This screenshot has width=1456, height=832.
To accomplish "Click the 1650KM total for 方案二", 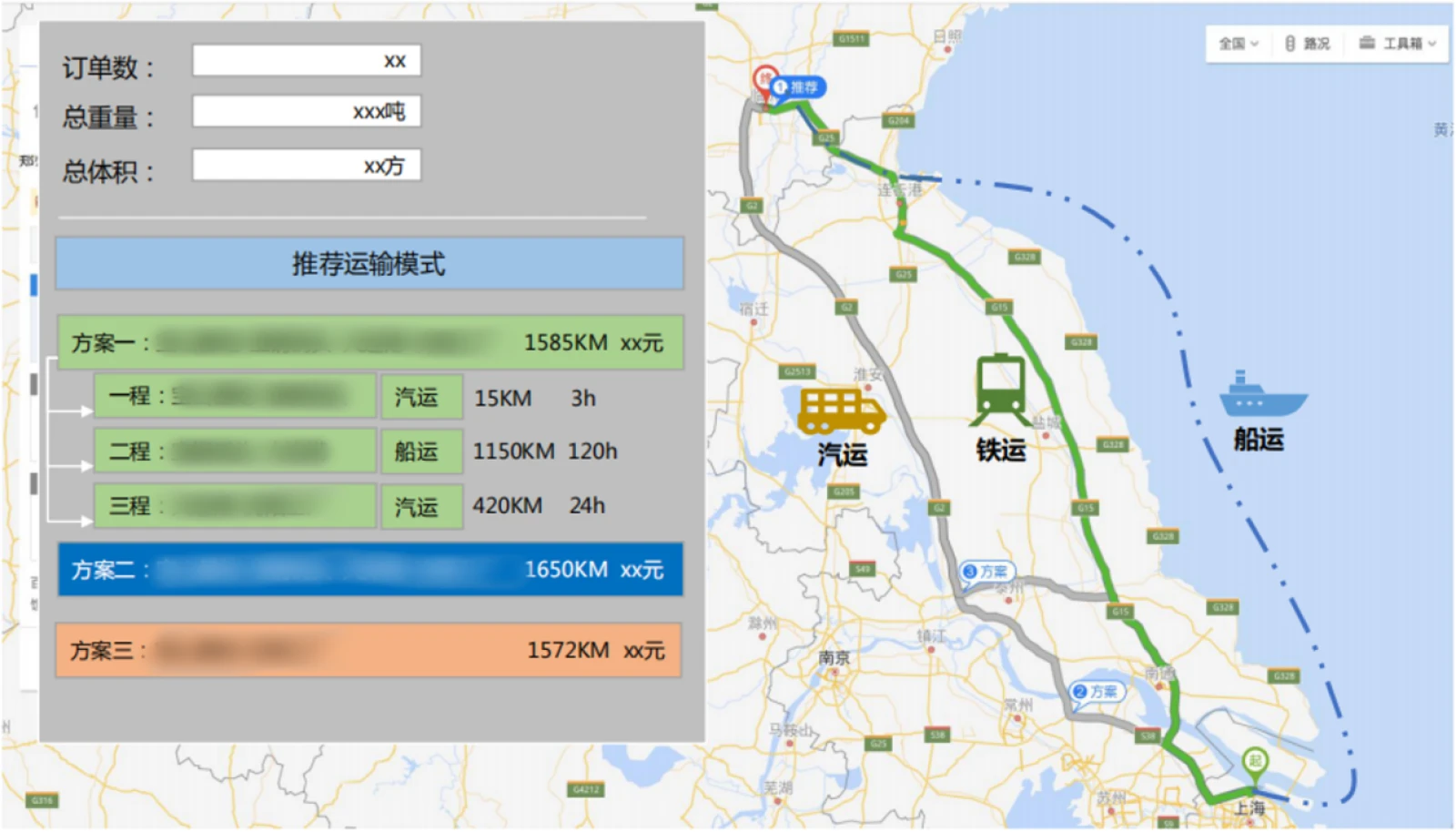I will point(566,570).
